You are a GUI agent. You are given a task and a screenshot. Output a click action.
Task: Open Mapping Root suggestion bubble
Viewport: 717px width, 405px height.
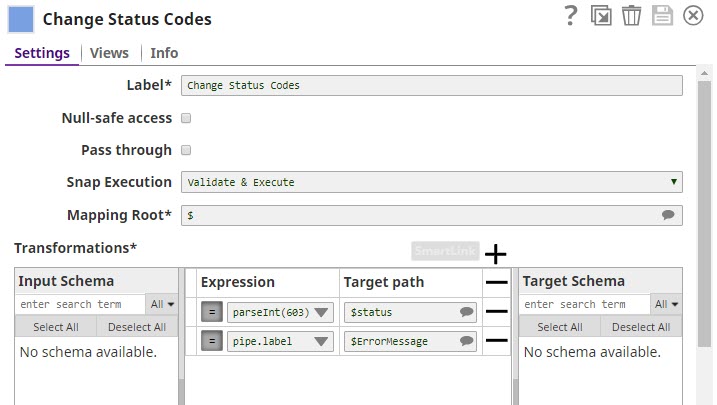pyautogui.click(x=668, y=215)
